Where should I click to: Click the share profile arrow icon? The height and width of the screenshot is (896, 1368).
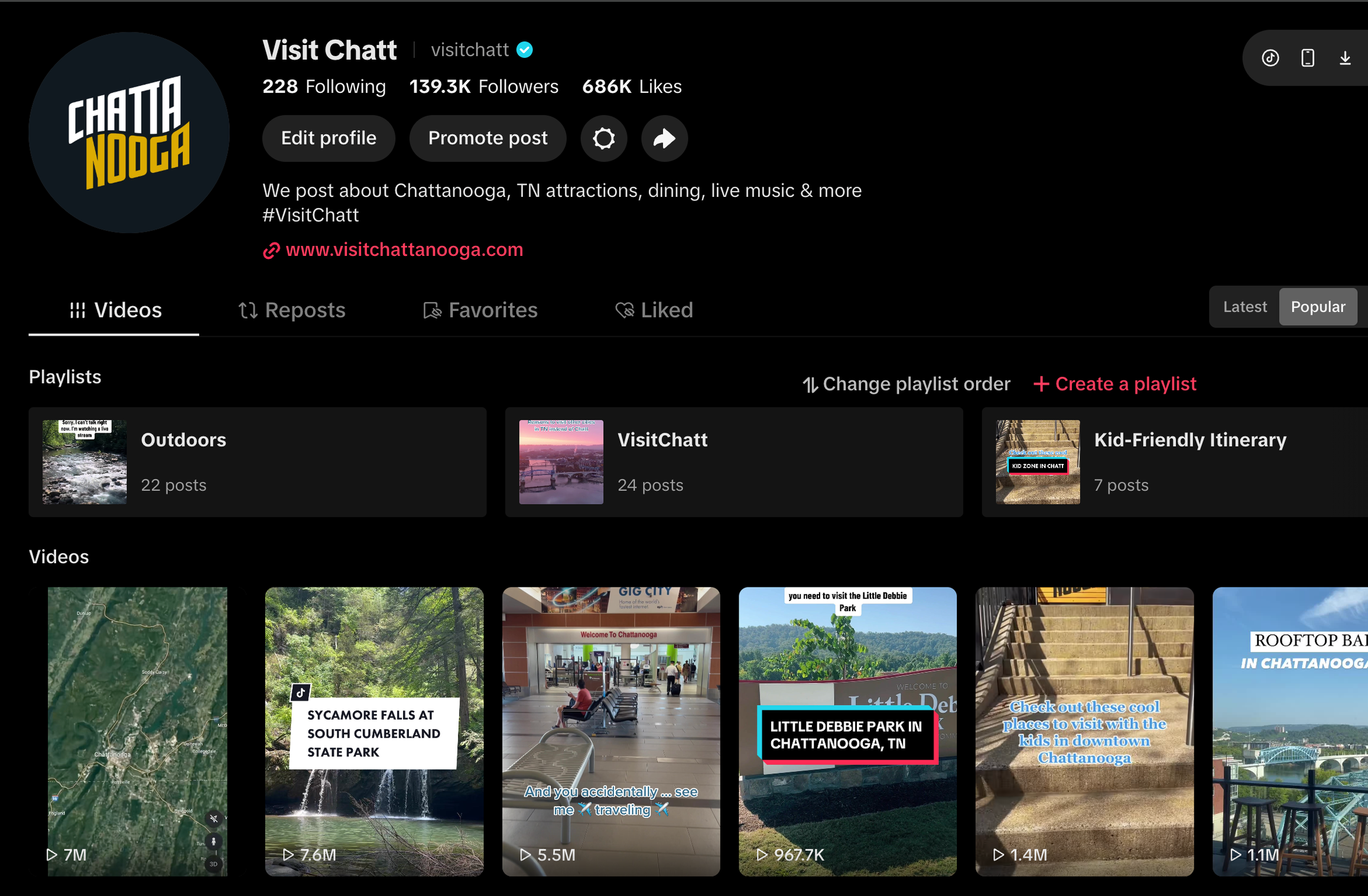pos(664,138)
